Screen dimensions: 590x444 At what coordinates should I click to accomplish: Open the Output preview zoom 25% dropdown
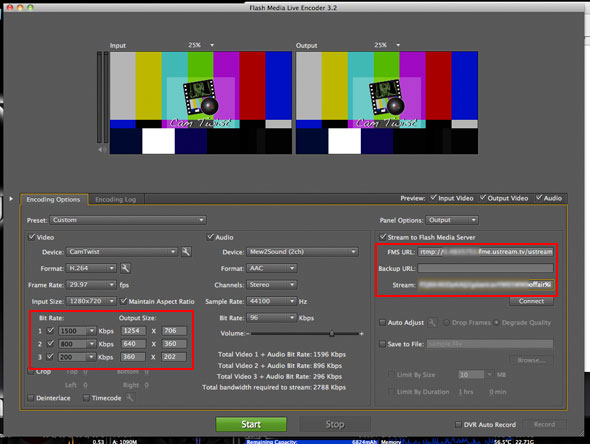pos(398,45)
